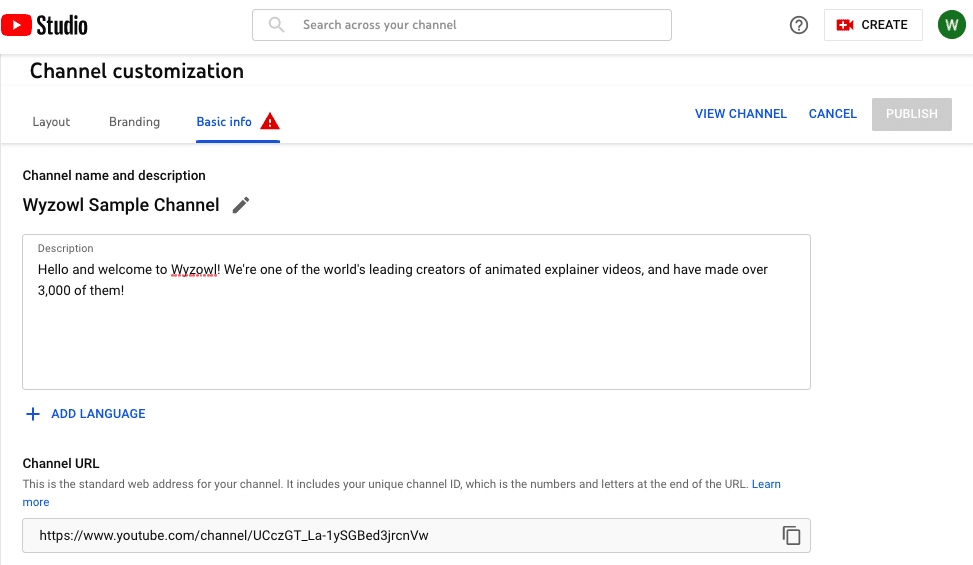Click the red warning triangle on Basic info
The height and width of the screenshot is (565, 973).
click(x=270, y=121)
